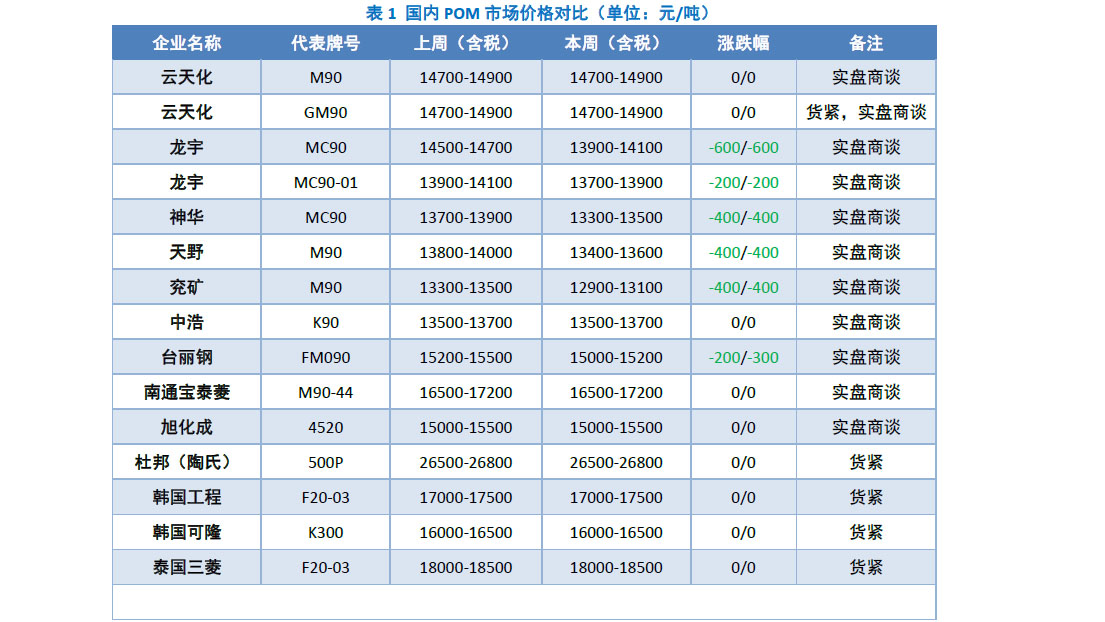Click '货紧' in the 杜邦 row
The image size is (1105, 622).
coord(866,462)
